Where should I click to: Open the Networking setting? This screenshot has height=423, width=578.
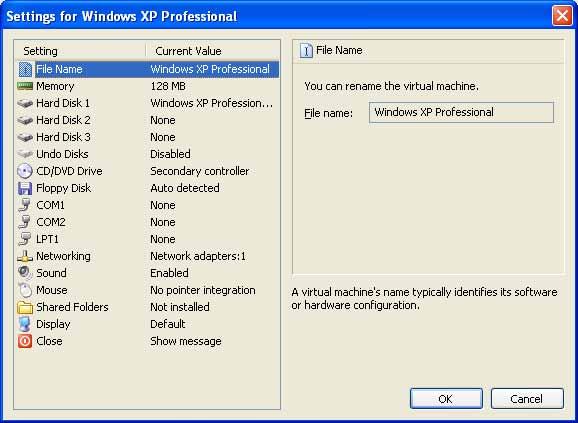pos(63,256)
